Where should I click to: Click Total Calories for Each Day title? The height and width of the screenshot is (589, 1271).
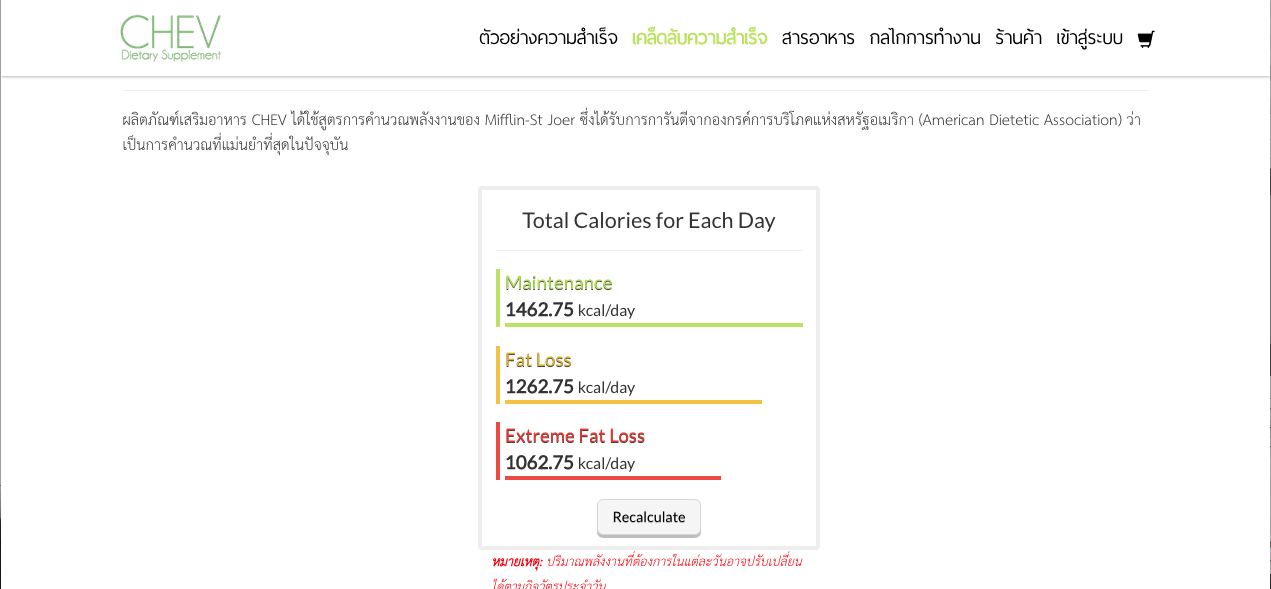[649, 221]
